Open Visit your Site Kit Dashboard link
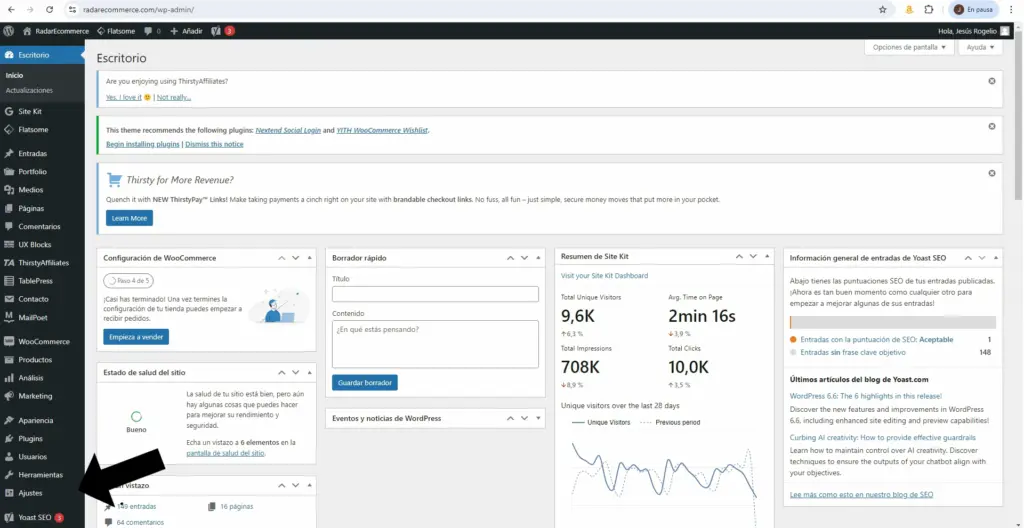Image resolution: width=1024 pixels, height=528 pixels. click(605, 276)
